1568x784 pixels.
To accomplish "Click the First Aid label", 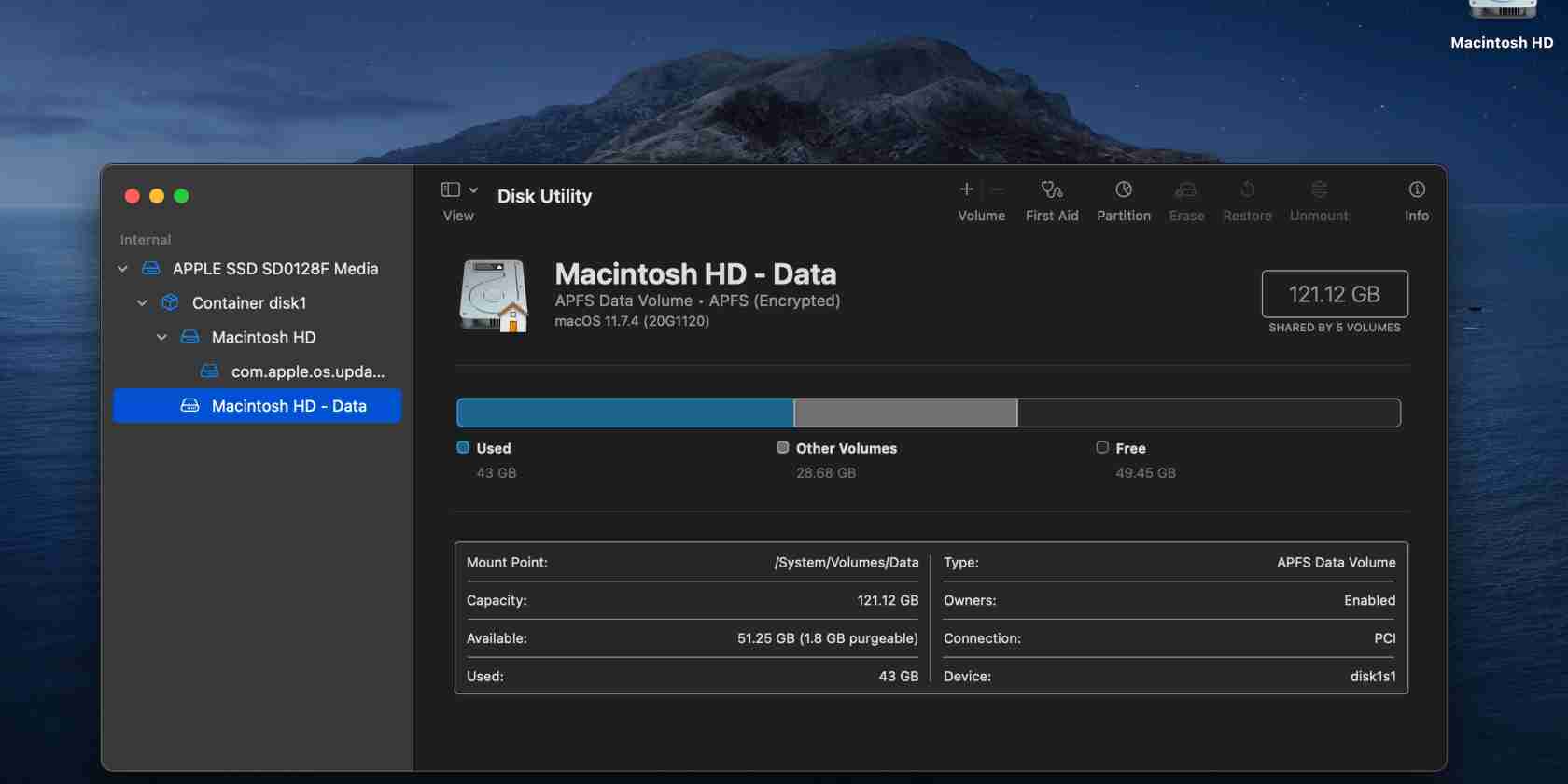I will [x=1052, y=216].
